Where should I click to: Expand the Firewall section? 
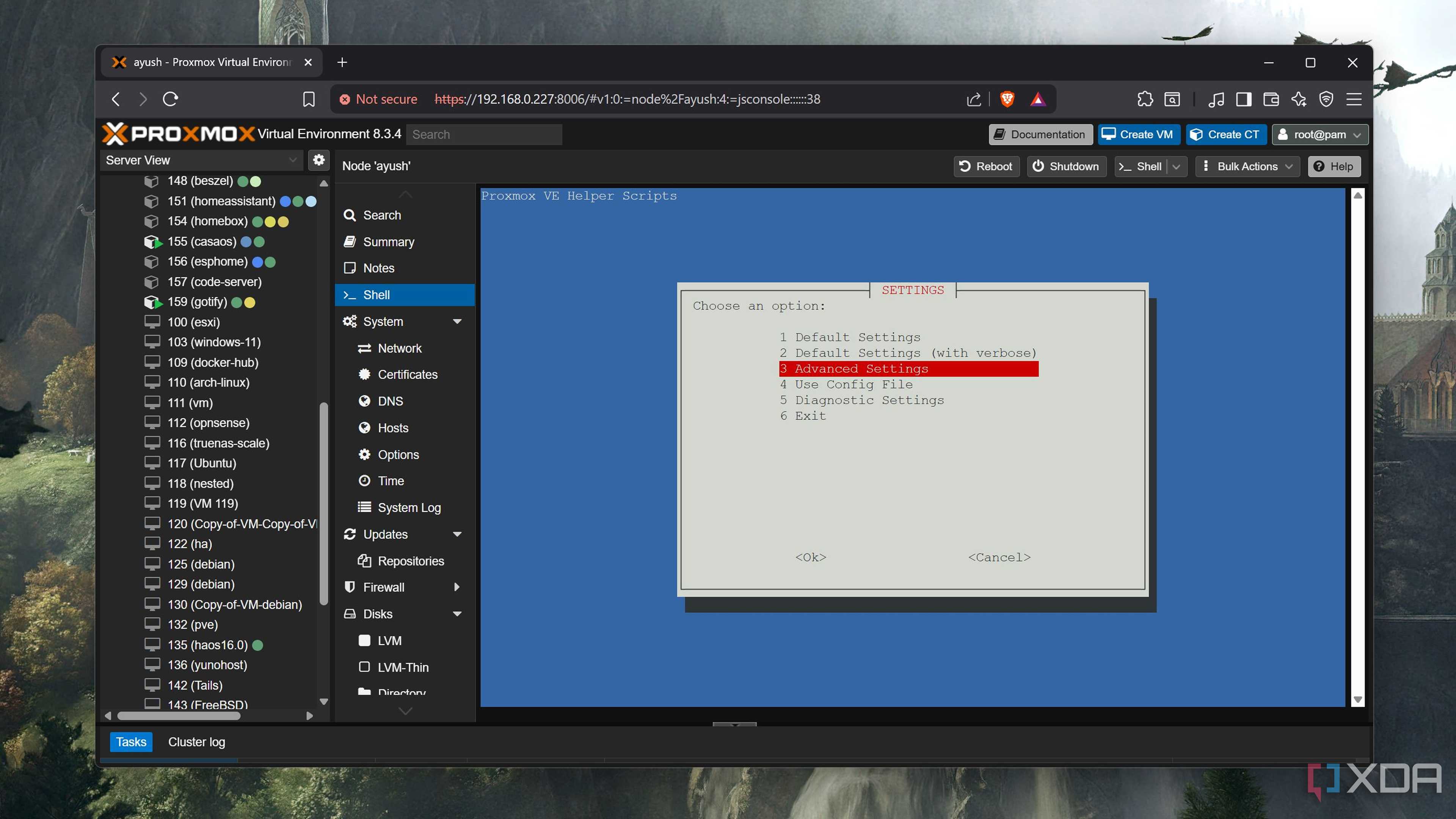[457, 587]
